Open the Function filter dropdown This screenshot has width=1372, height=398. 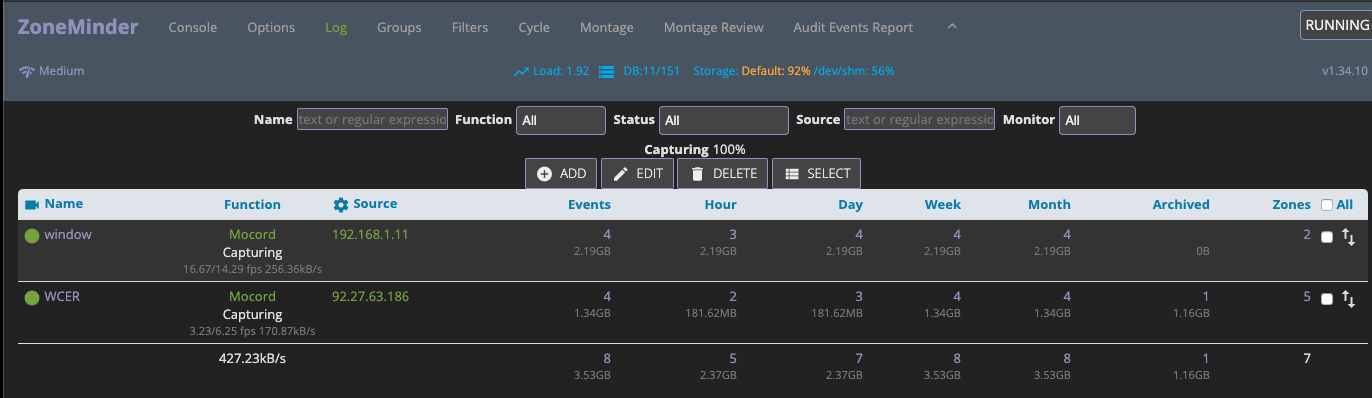coord(561,120)
